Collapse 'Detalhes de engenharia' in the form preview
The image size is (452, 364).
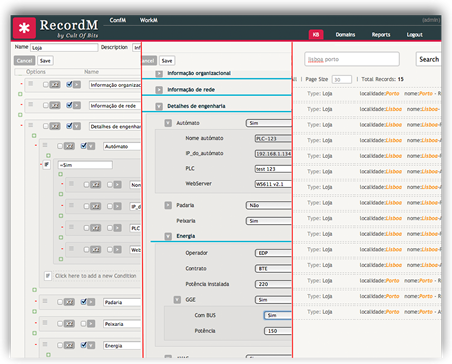159,106
